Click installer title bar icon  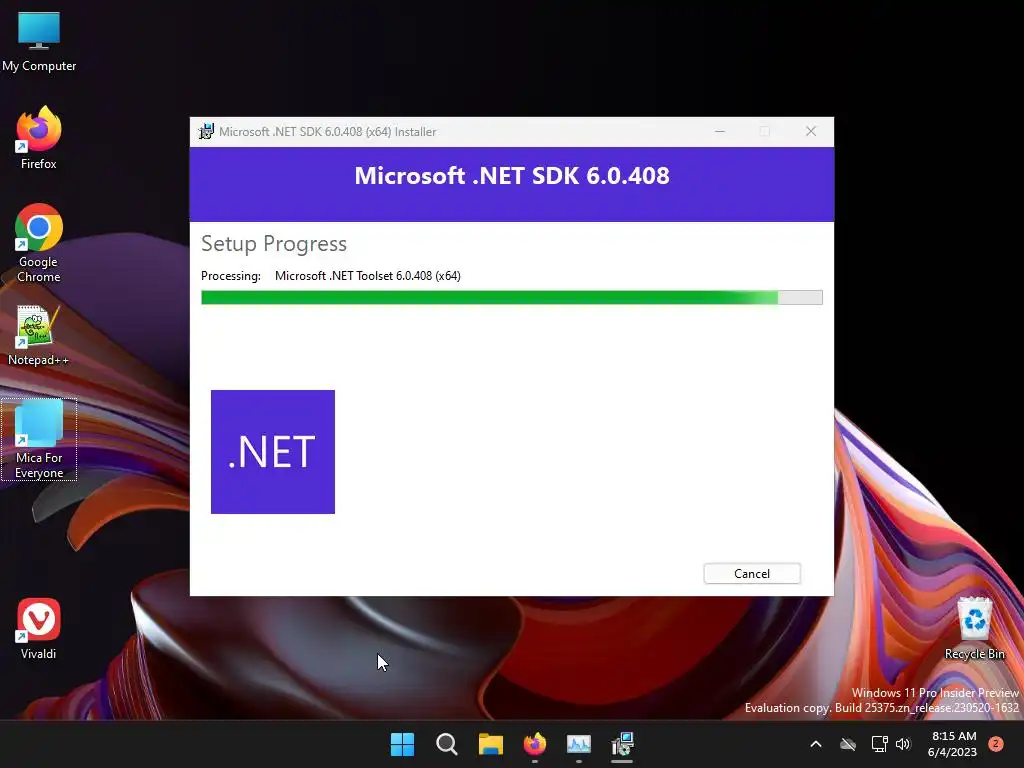pyautogui.click(x=206, y=131)
